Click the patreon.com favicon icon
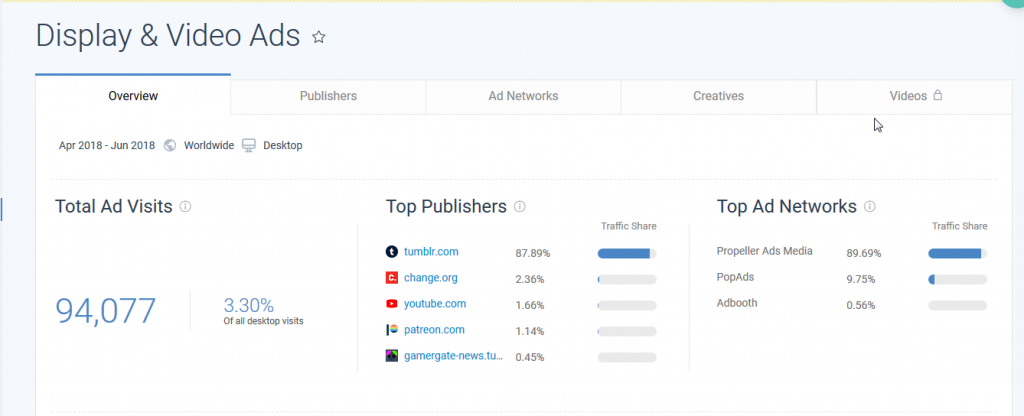Screen dimensions: 1024x416 (392, 330)
